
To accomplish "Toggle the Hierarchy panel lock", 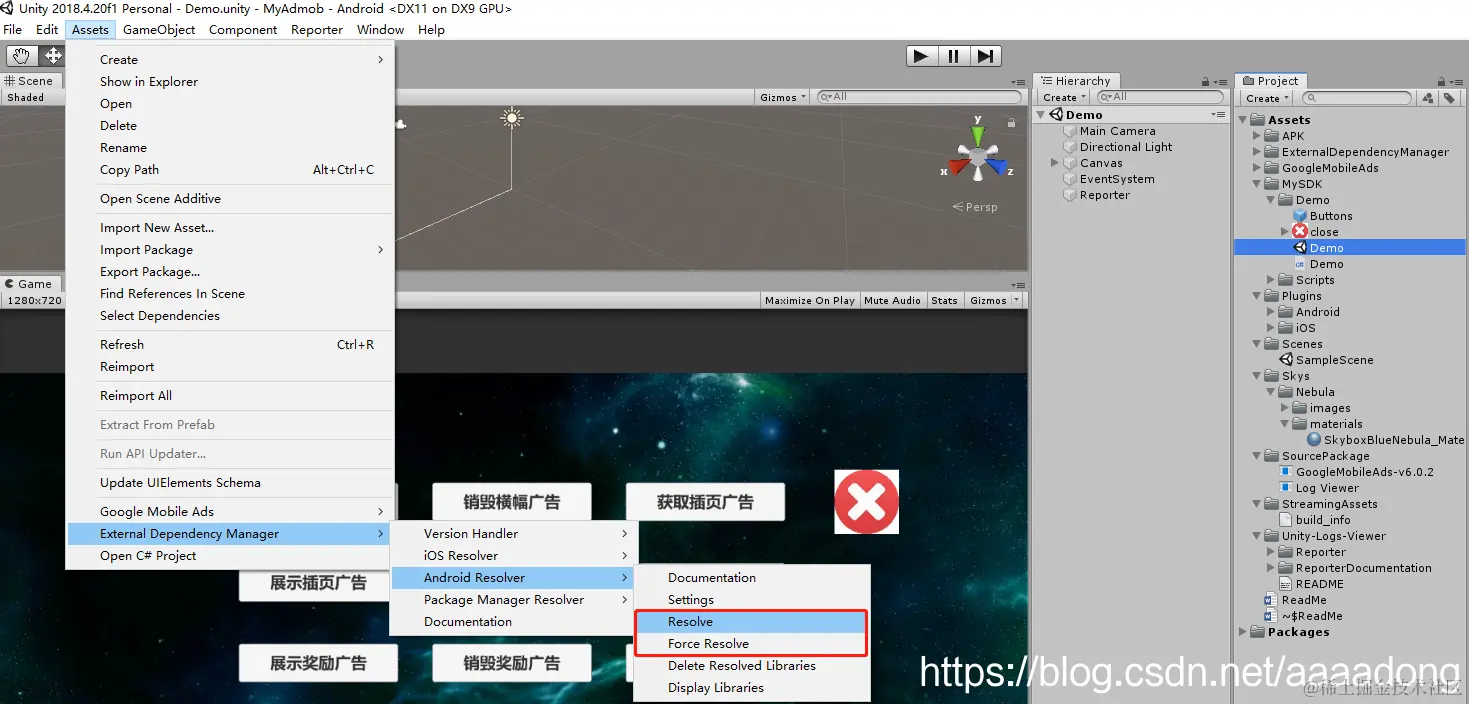I will [x=1207, y=82].
